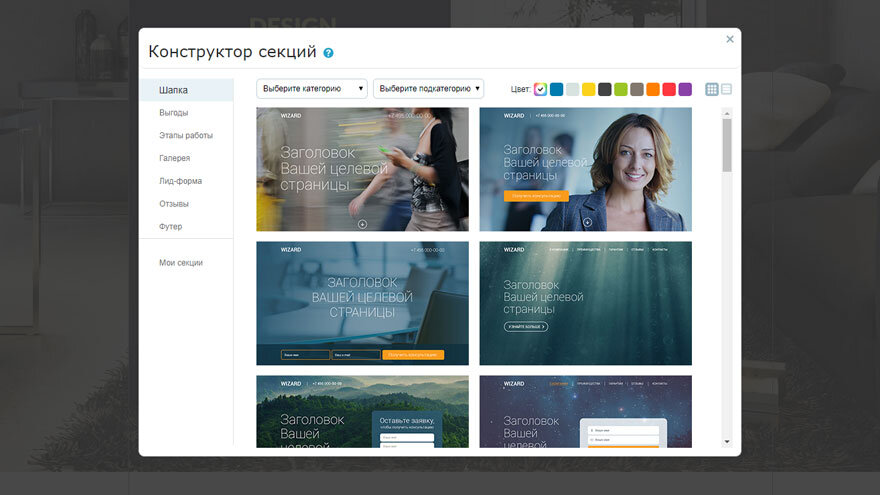Open the Этапы работы section
Screen dimensions: 880x495
(186, 135)
